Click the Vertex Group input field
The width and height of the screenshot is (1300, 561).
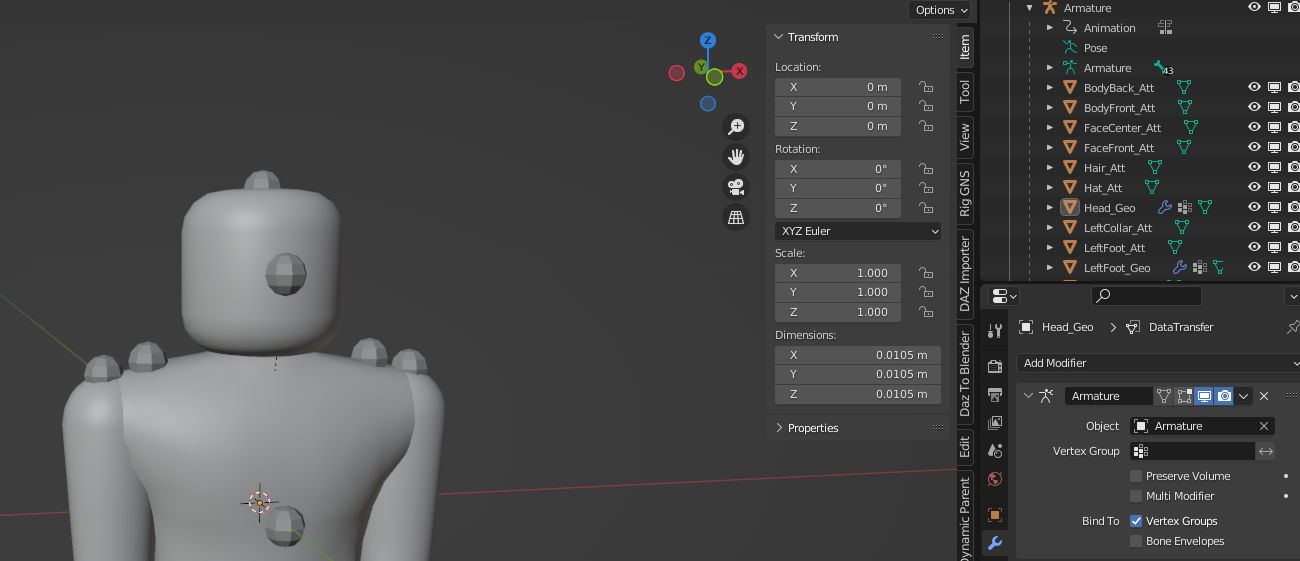coord(1192,451)
